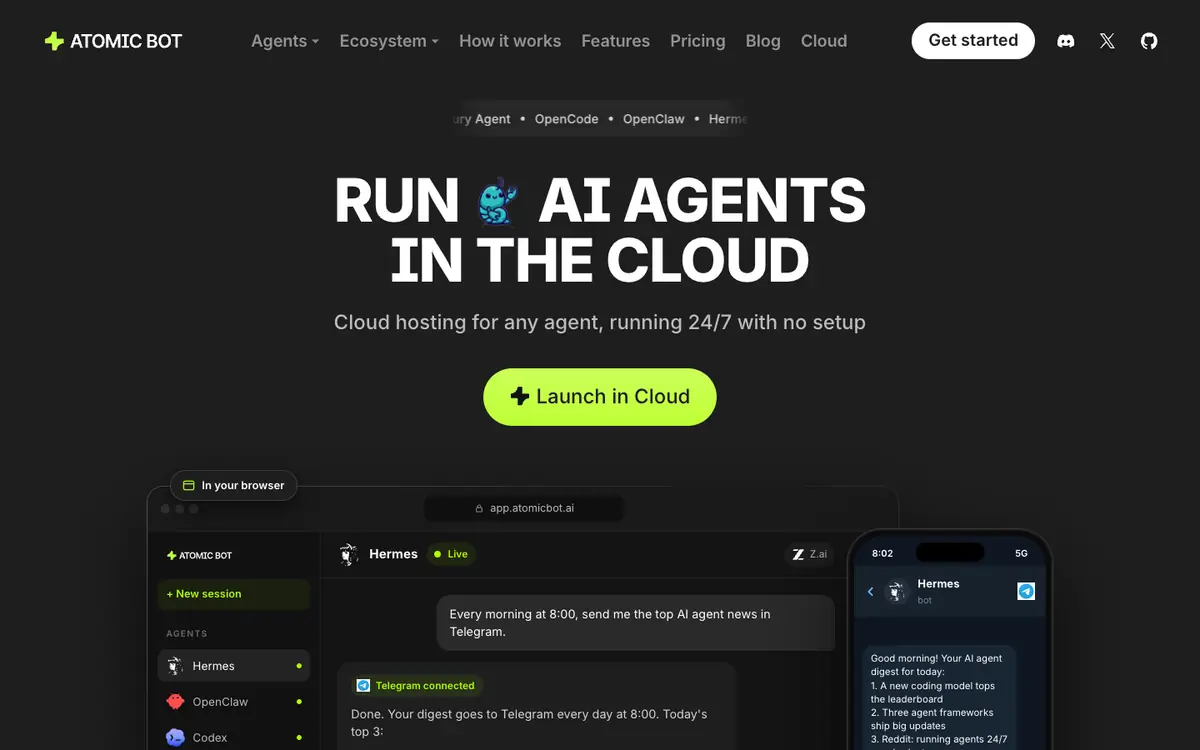
Task: Open the How it works page
Action: click(x=510, y=41)
